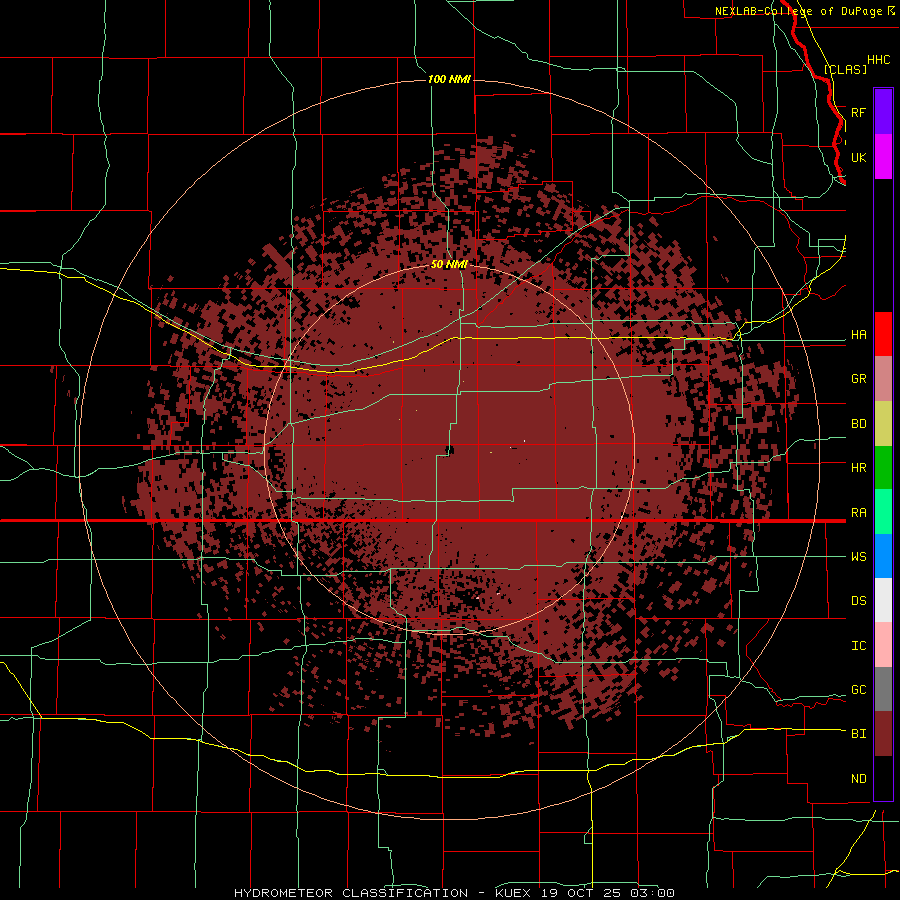Click the RA legend label
Image resolution: width=900 pixels, height=900 pixels.
click(858, 513)
